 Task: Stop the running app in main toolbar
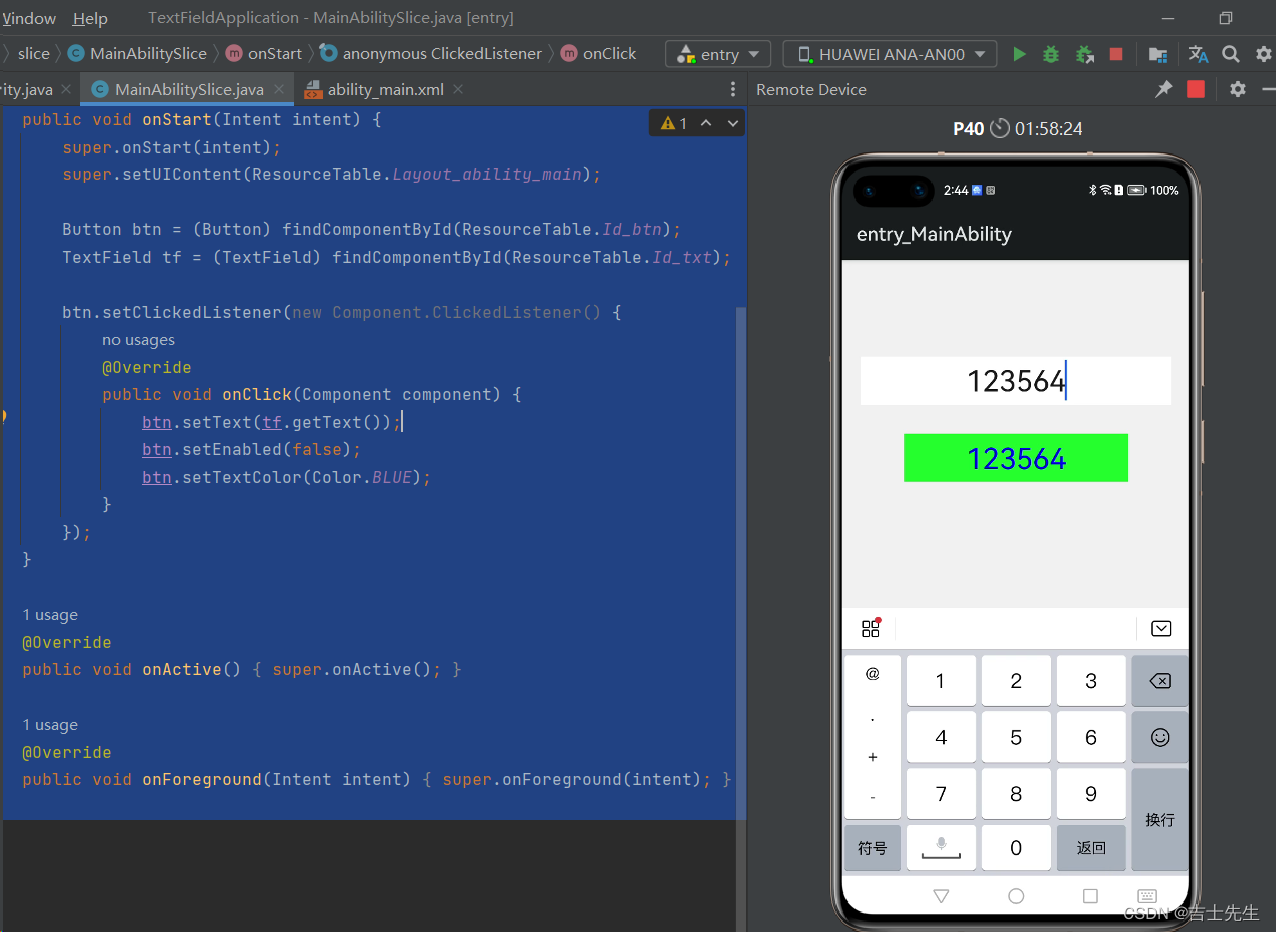click(x=1116, y=54)
